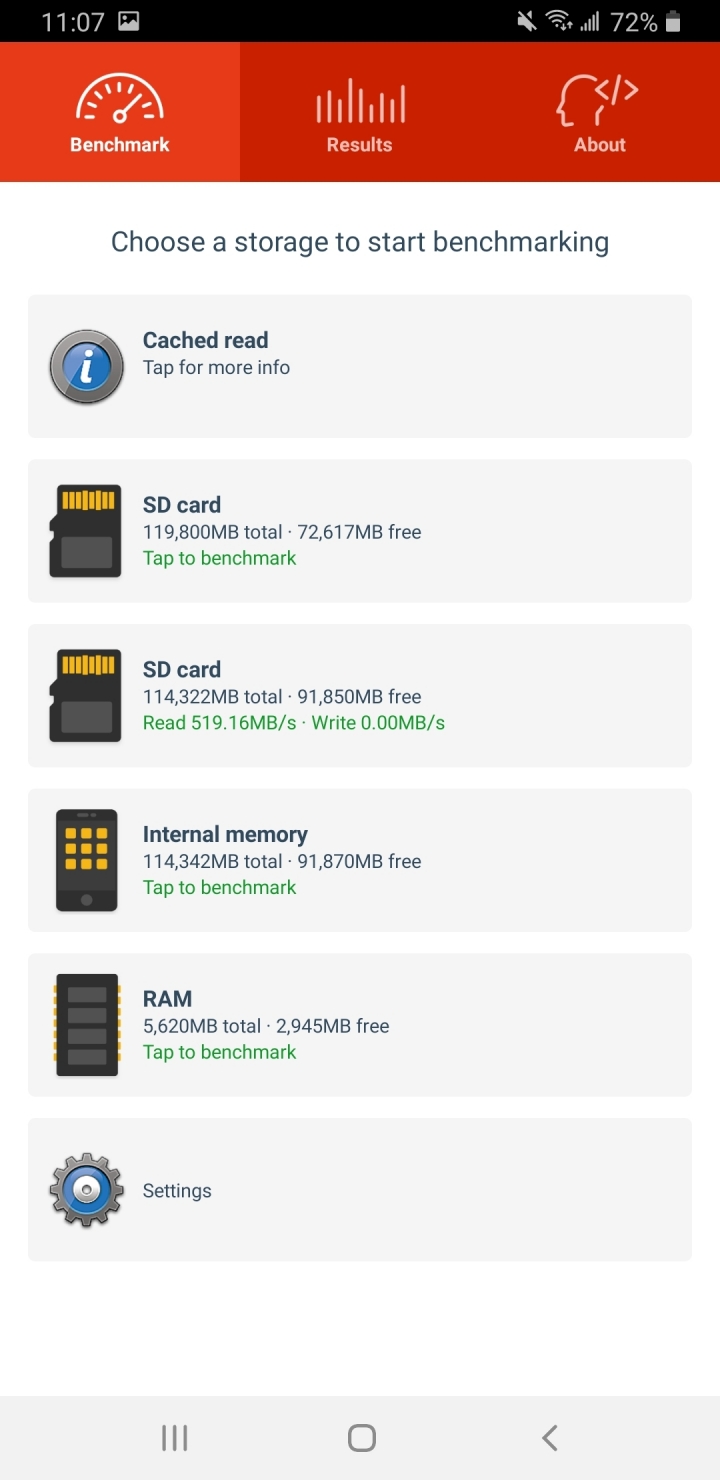The image size is (720, 1480).
Task: Open the About tab
Action: [600, 112]
